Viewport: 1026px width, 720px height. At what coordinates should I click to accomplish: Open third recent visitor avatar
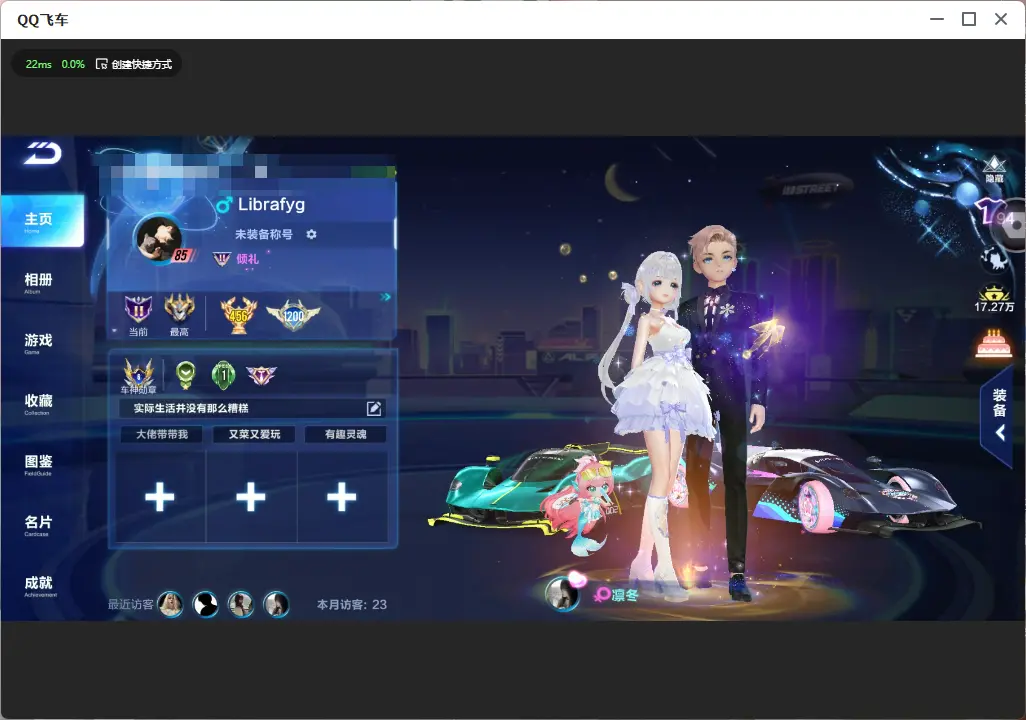click(241, 605)
